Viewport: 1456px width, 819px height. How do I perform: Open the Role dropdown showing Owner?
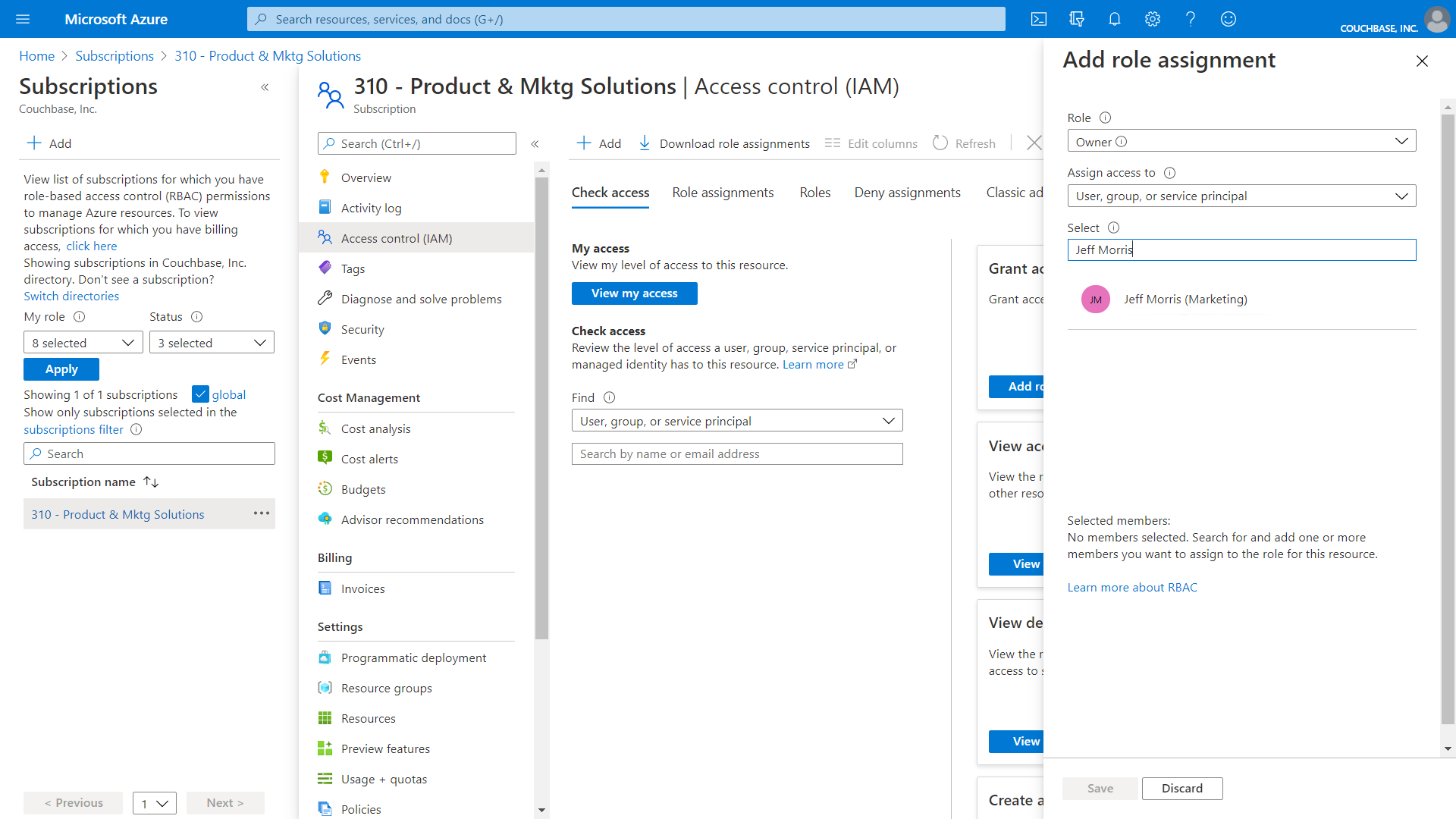click(x=1241, y=140)
